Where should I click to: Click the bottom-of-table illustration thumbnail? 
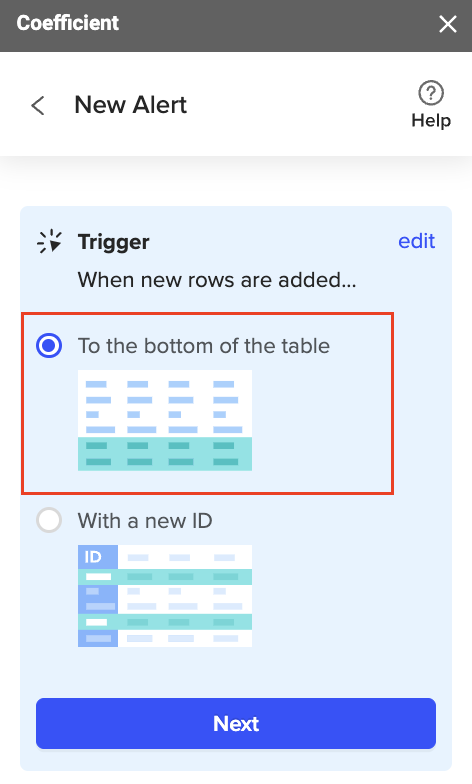pos(165,420)
